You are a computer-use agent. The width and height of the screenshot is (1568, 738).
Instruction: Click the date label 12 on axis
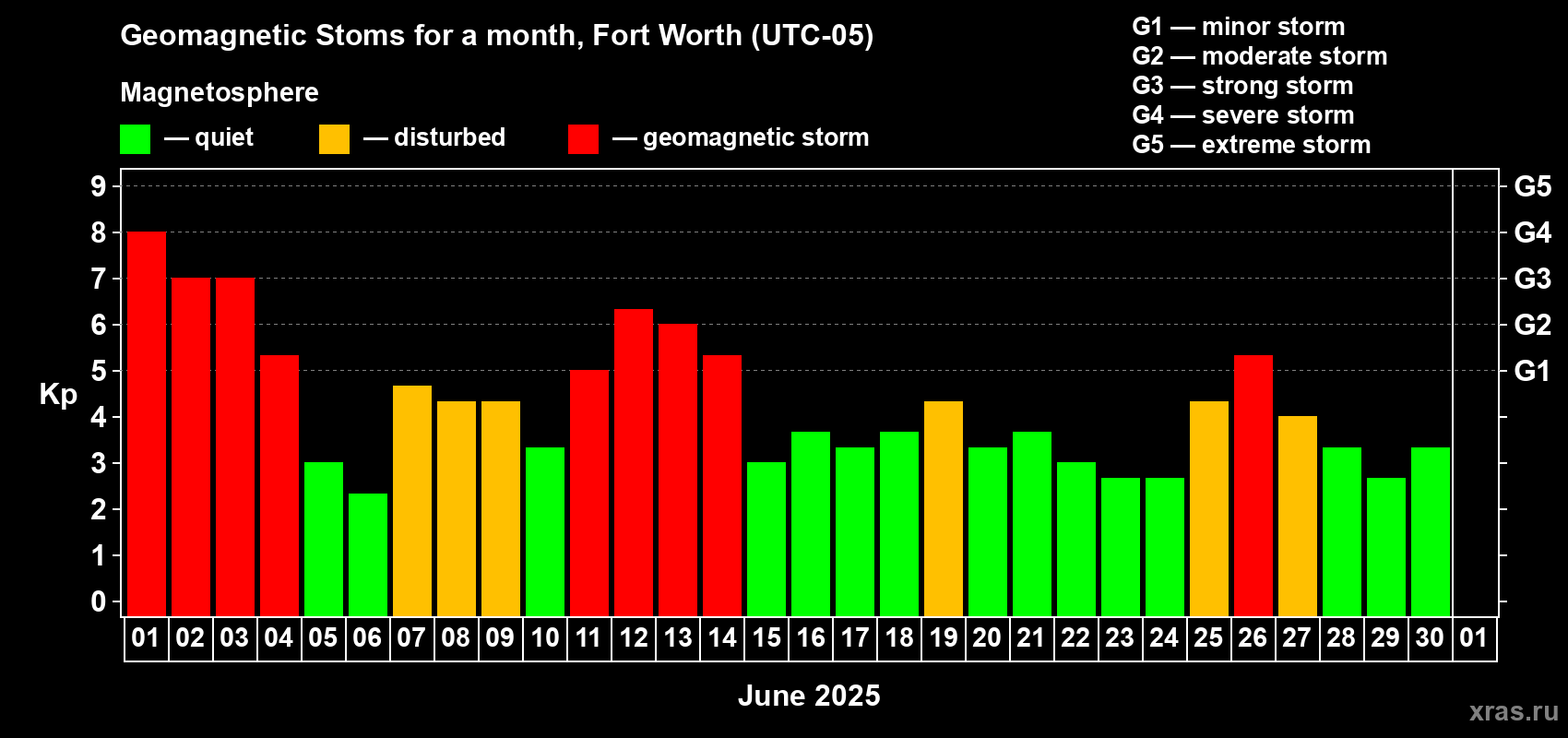[634, 638]
